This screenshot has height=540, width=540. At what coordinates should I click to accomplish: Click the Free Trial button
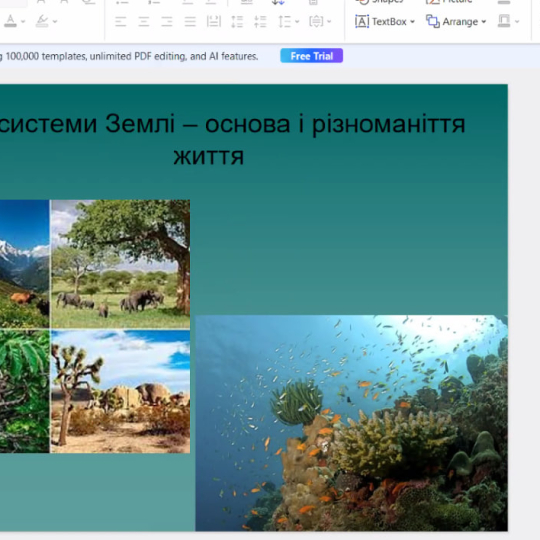tap(311, 56)
